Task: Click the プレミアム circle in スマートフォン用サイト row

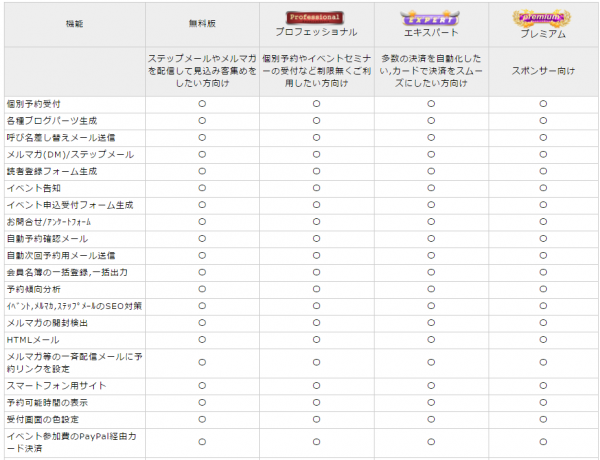Action: [543, 385]
